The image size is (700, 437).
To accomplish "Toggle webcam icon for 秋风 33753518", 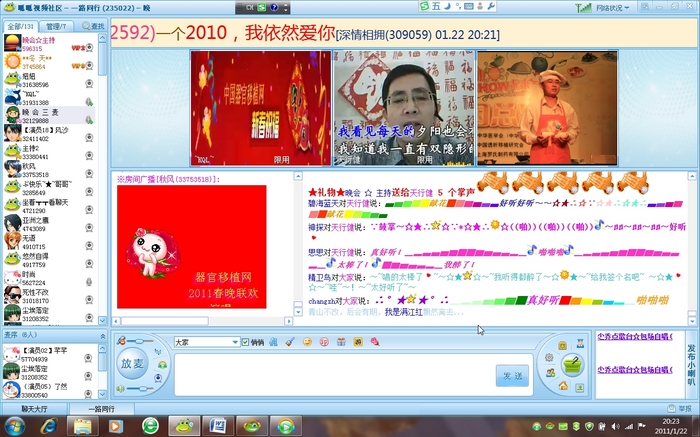I will tap(89, 173).
